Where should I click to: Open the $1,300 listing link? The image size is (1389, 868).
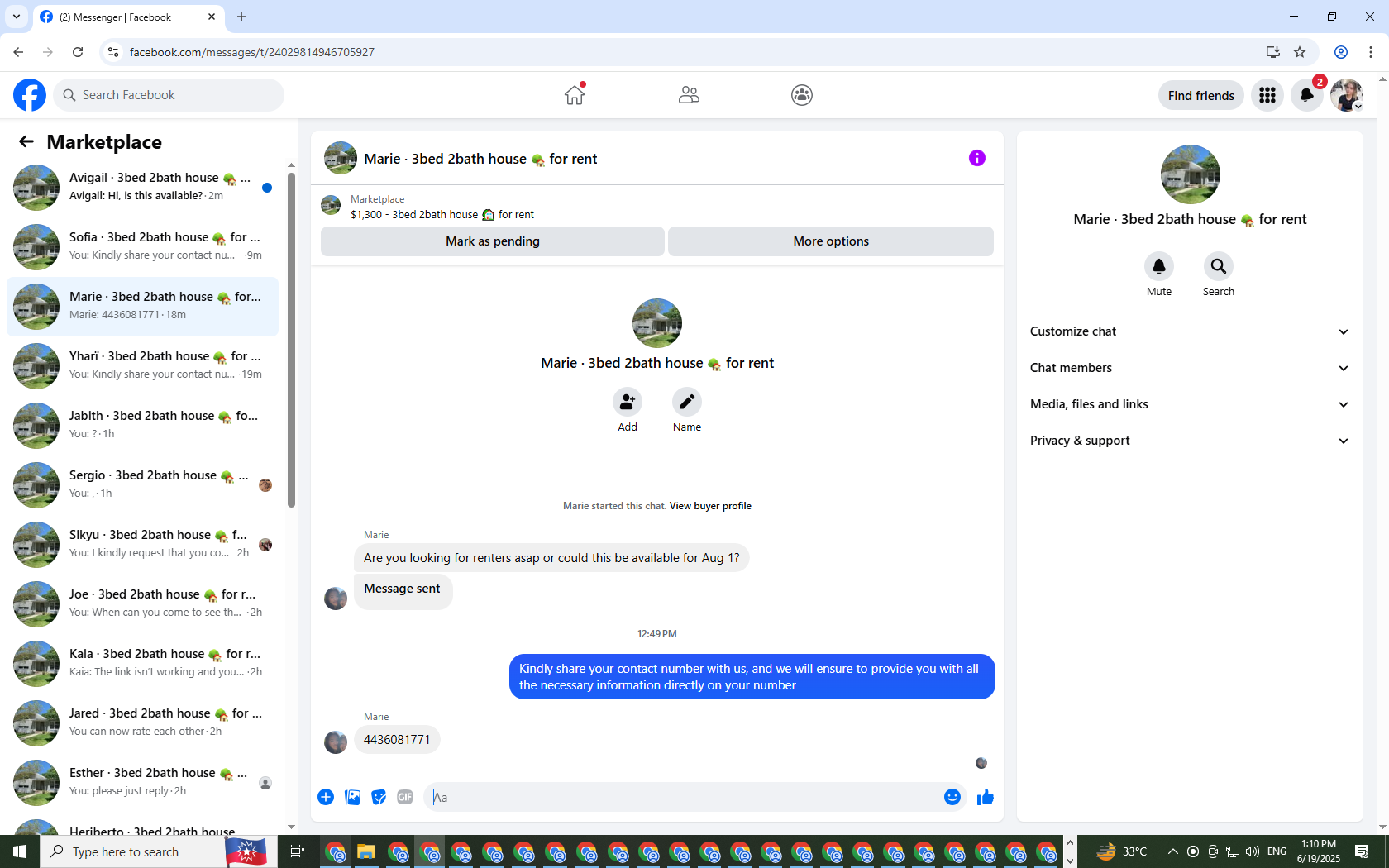[442, 214]
